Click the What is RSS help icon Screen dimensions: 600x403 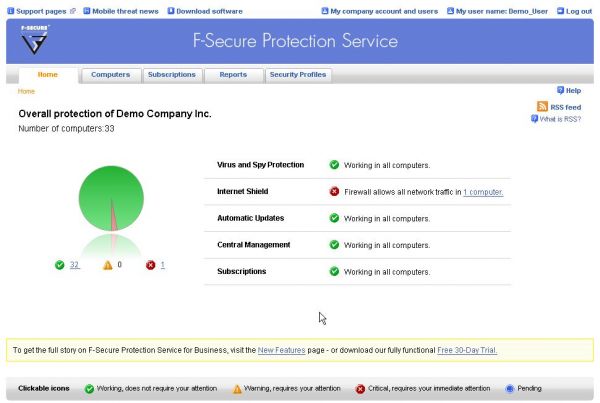(535, 119)
